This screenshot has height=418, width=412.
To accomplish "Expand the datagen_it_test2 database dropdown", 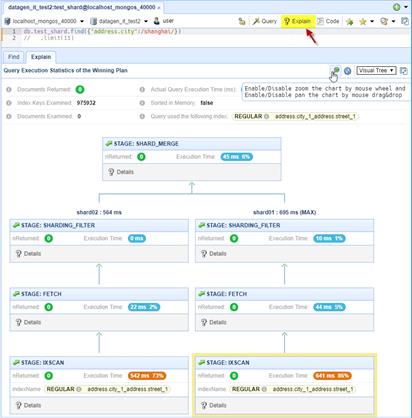I will (146, 21).
